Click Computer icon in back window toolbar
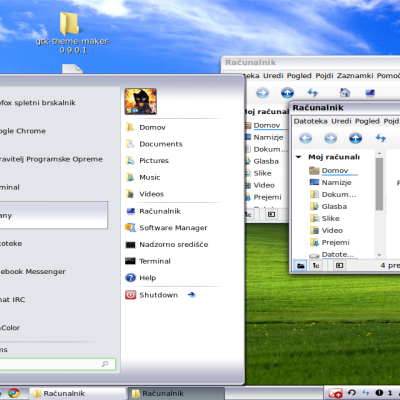 370,93
